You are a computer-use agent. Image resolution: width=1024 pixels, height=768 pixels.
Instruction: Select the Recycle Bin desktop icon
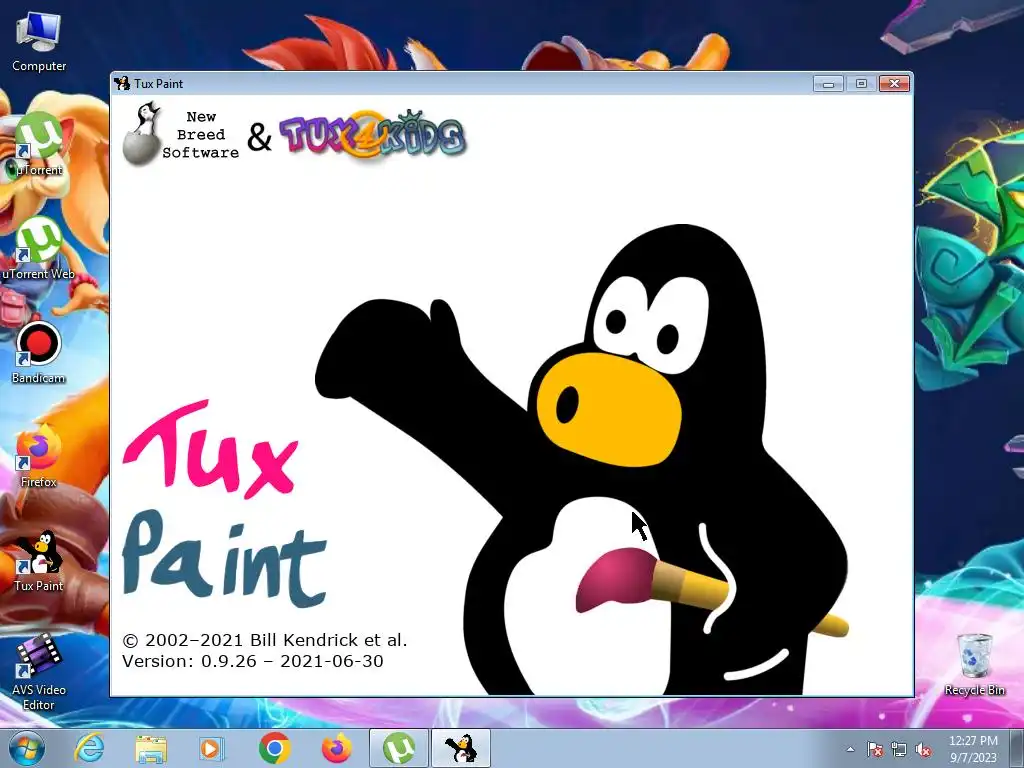(974, 665)
